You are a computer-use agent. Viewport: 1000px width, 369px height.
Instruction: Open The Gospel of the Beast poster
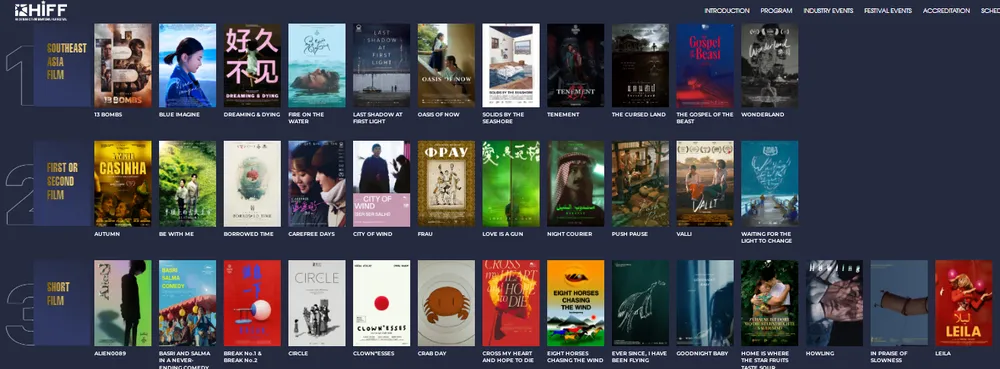705,65
